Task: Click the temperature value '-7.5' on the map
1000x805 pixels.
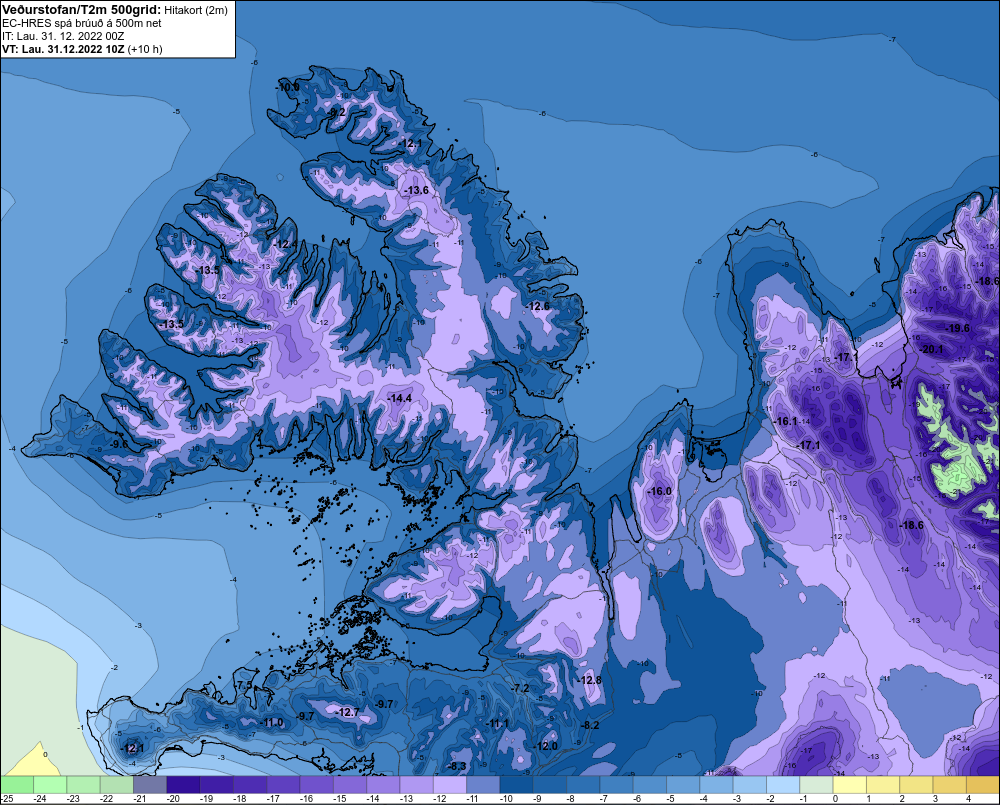Action: (x=244, y=686)
